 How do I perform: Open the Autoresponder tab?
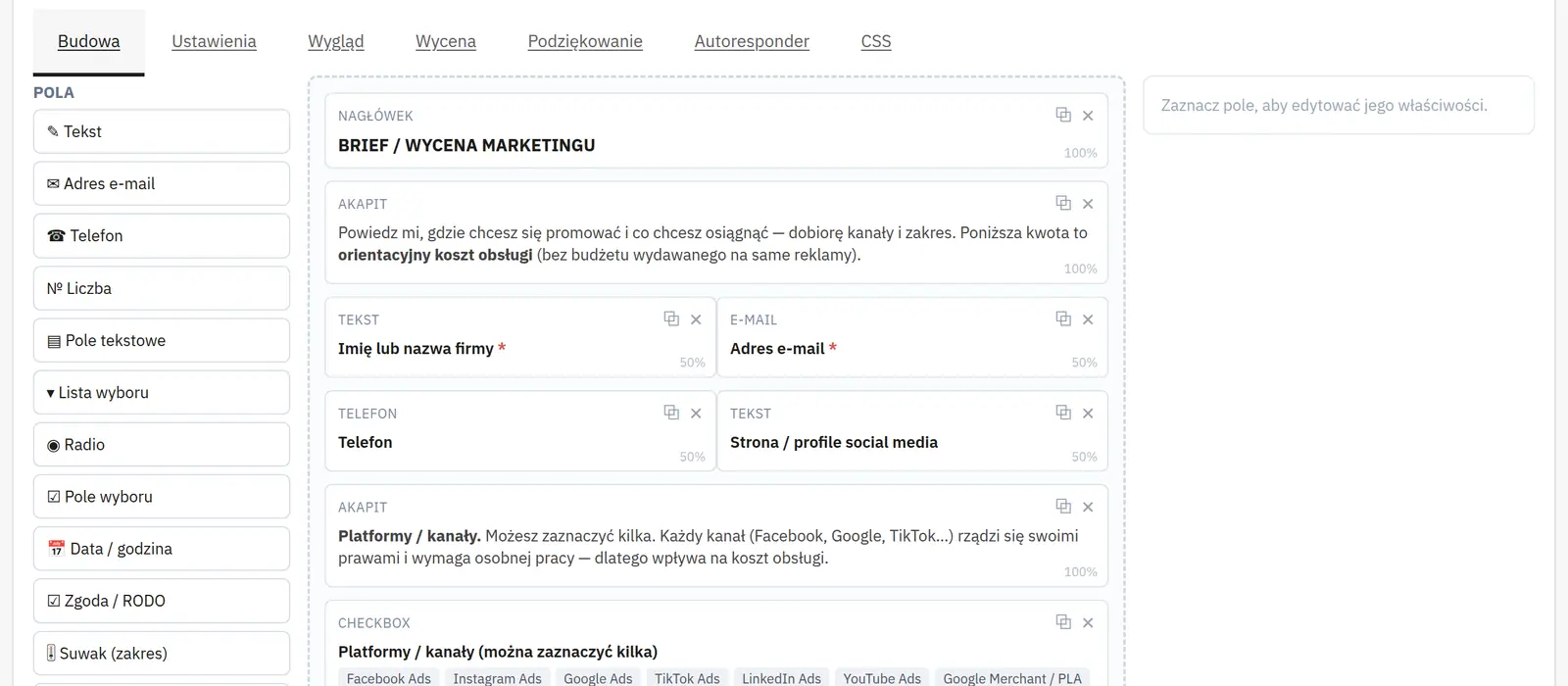752,41
